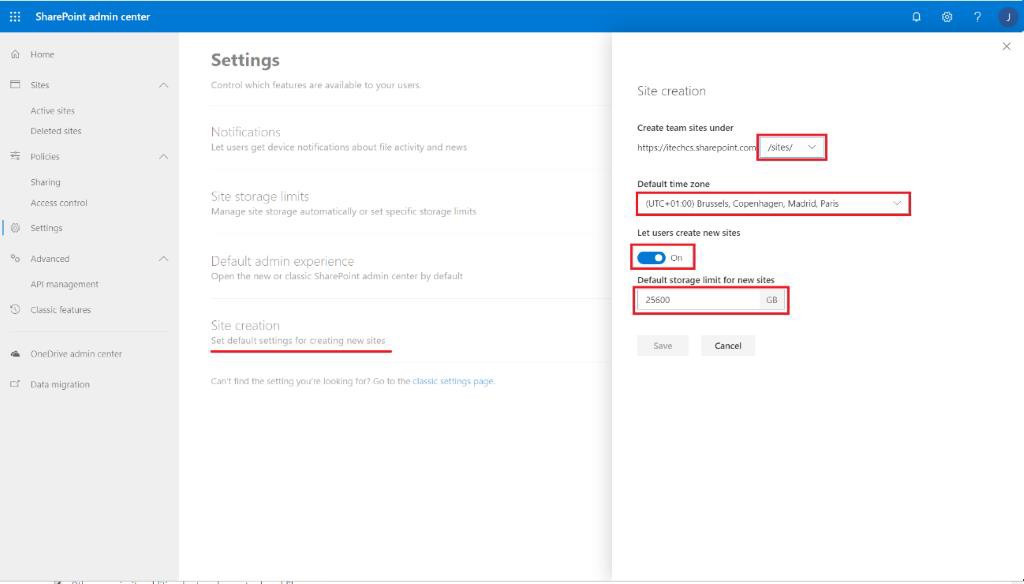
Task: Click the Advanced icon in sidebar
Action: pos(15,259)
